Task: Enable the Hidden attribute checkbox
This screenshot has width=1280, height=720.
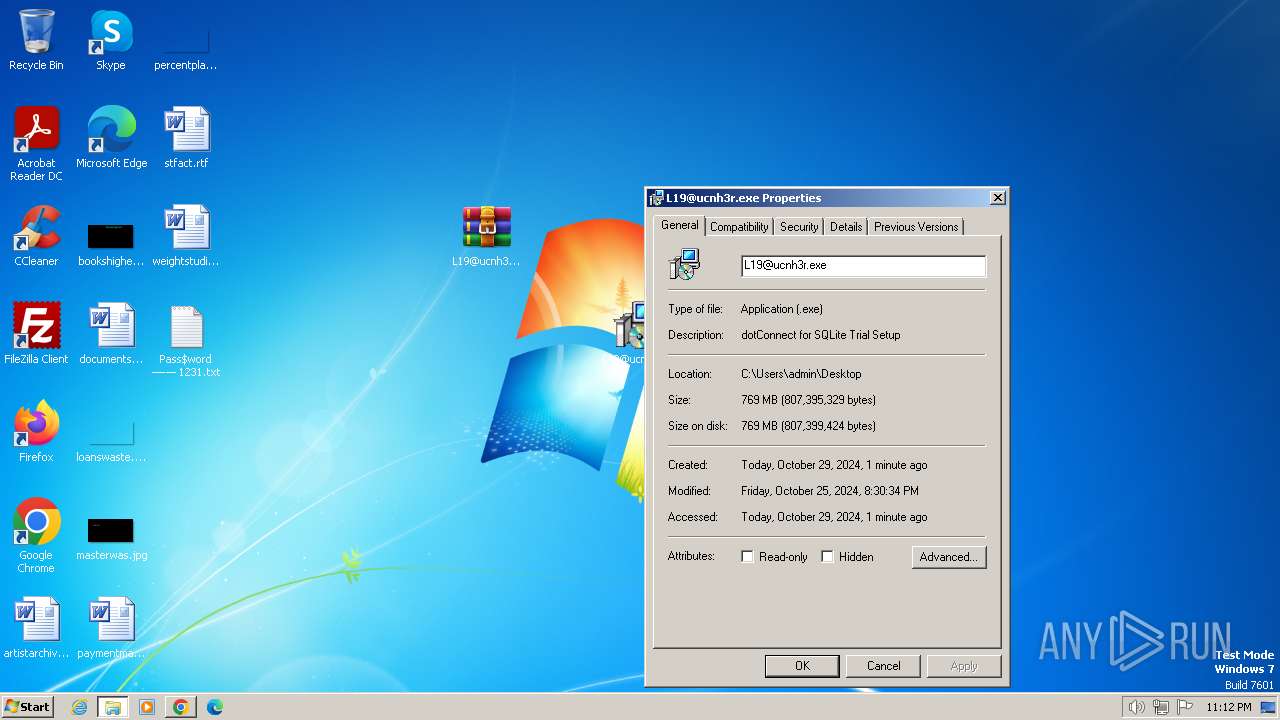Action: [x=827, y=557]
